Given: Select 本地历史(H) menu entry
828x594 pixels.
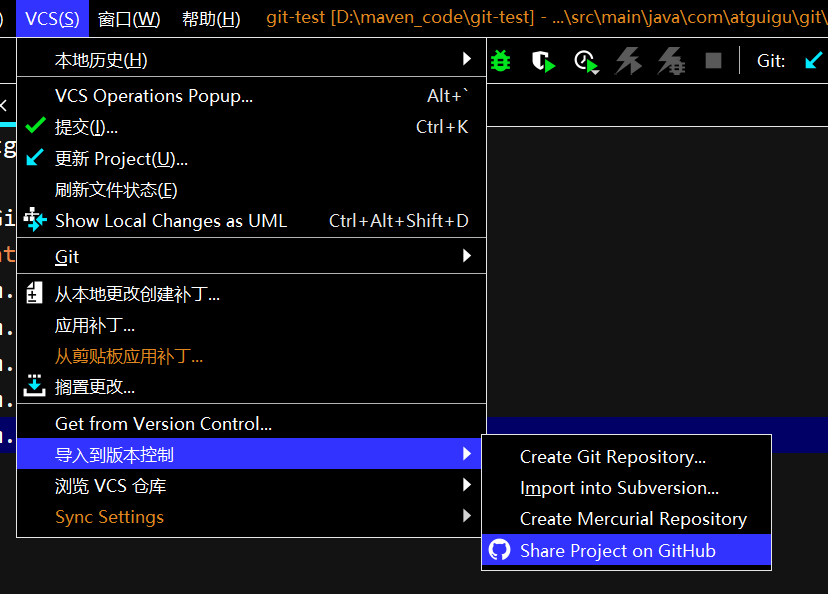Looking at the screenshot, I should (x=251, y=60).
